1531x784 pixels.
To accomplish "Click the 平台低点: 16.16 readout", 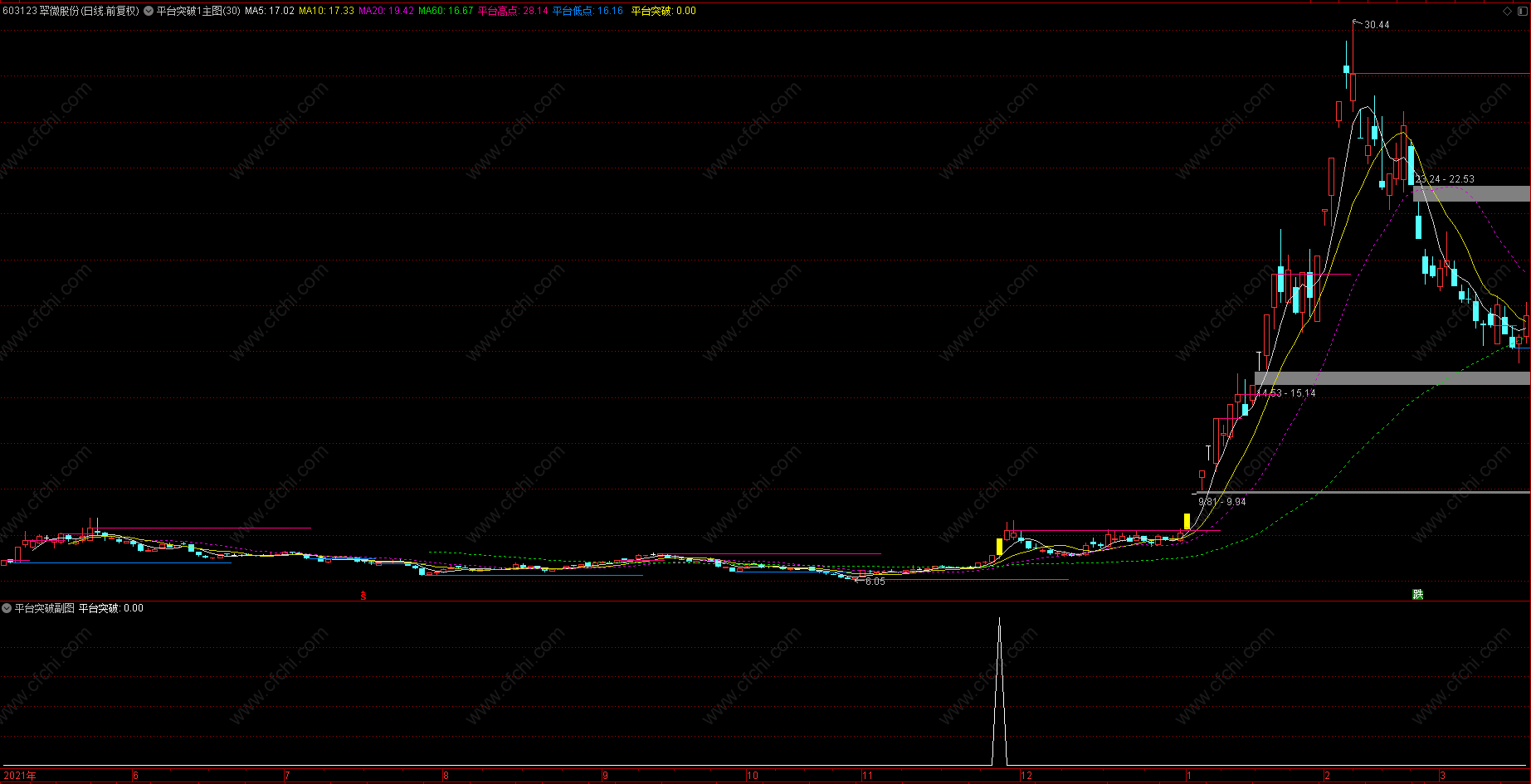I will point(588,11).
